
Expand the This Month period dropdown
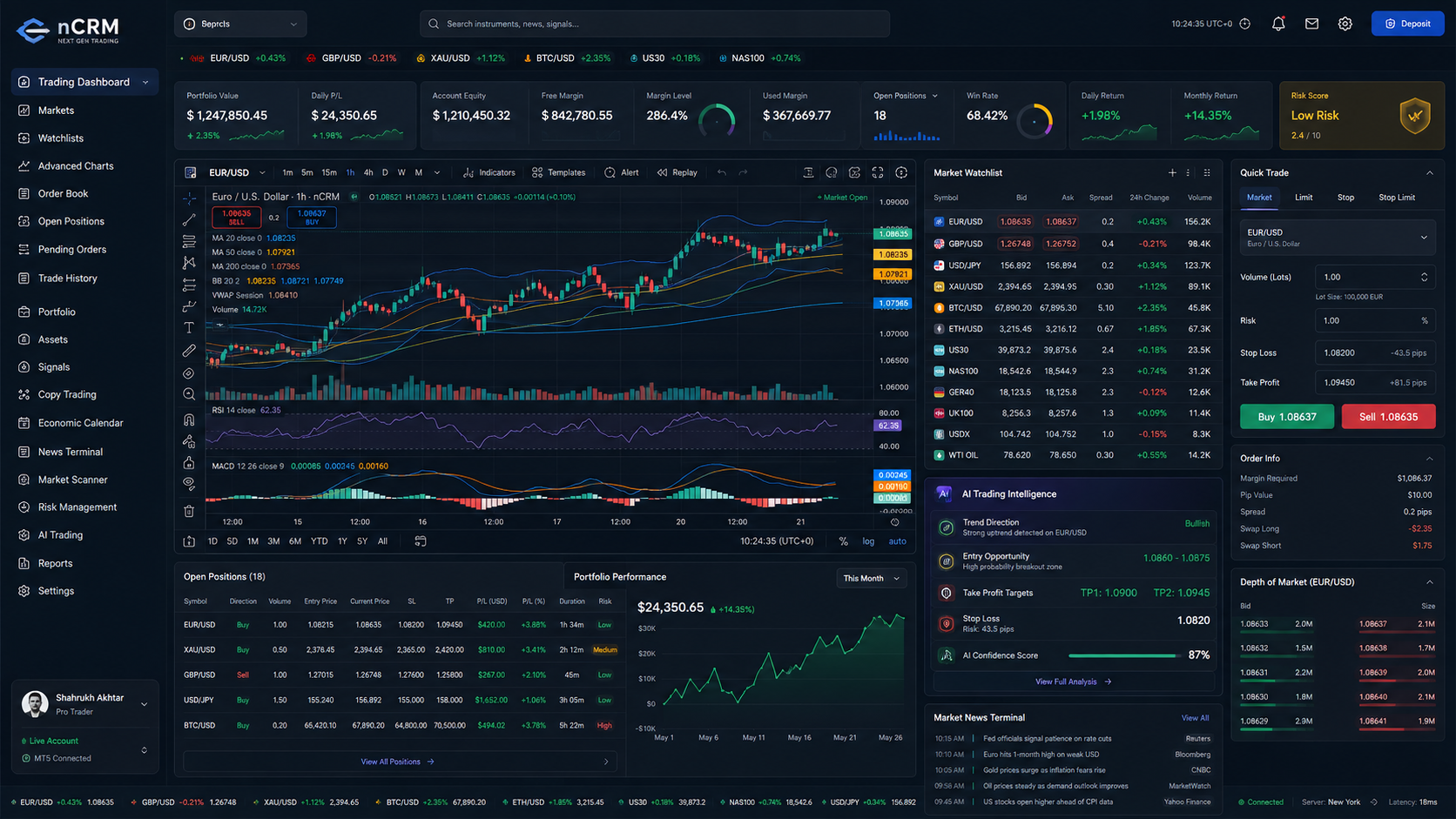pyautogui.click(x=872, y=578)
